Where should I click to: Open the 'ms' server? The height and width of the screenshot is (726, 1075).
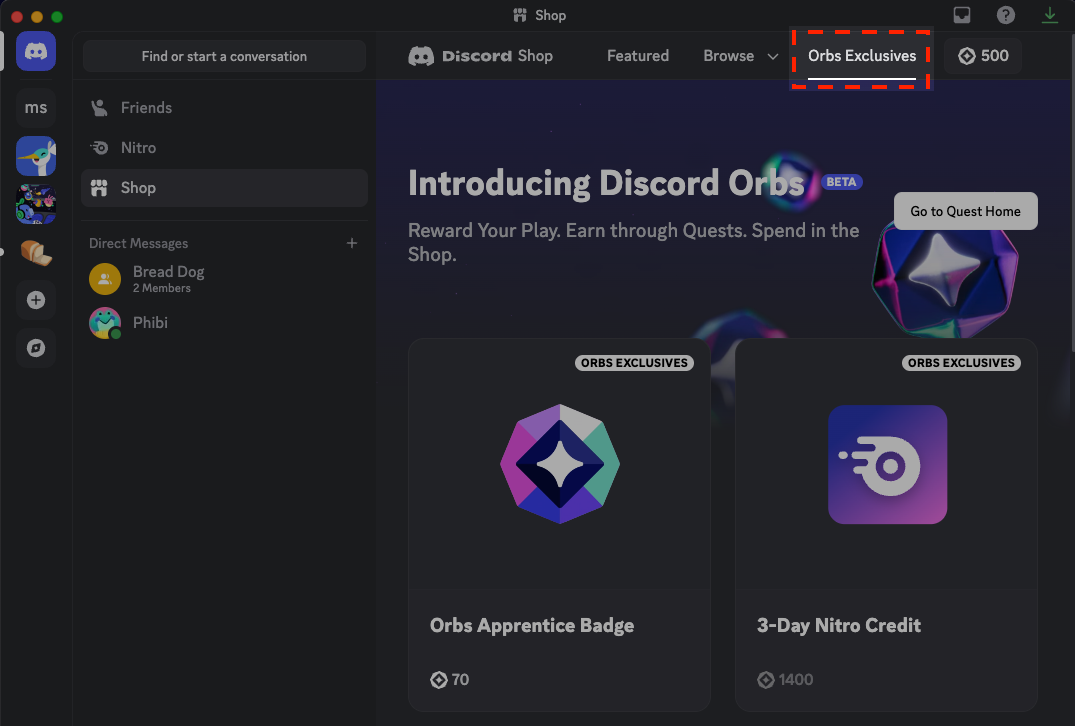pos(36,108)
